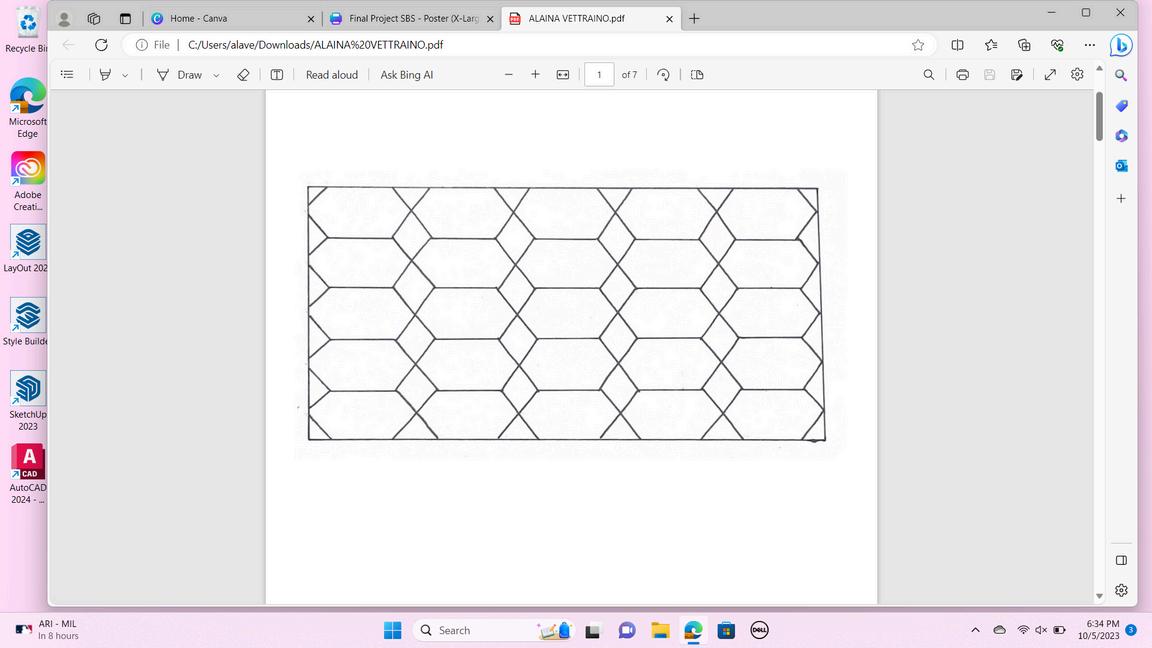1152x648 pixels.
Task: Open the SketchUp 2023 desktop shortcut
Action: pos(28,401)
